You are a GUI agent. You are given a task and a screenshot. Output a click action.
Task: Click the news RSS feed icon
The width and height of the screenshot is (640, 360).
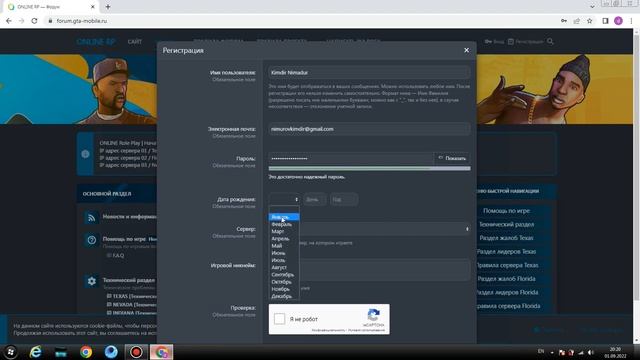[x=91, y=218]
